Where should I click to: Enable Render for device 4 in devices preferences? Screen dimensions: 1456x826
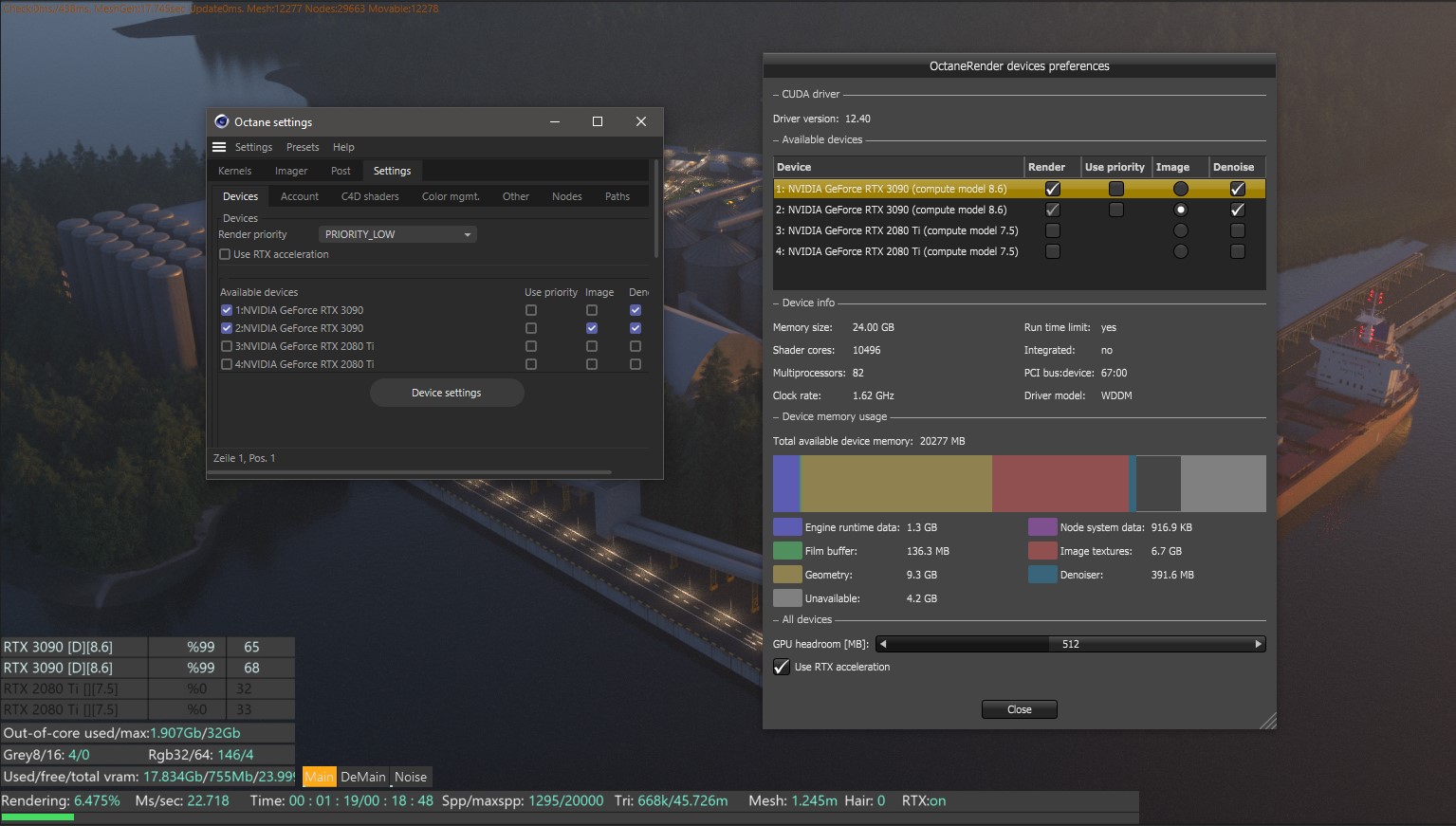(x=1053, y=251)
